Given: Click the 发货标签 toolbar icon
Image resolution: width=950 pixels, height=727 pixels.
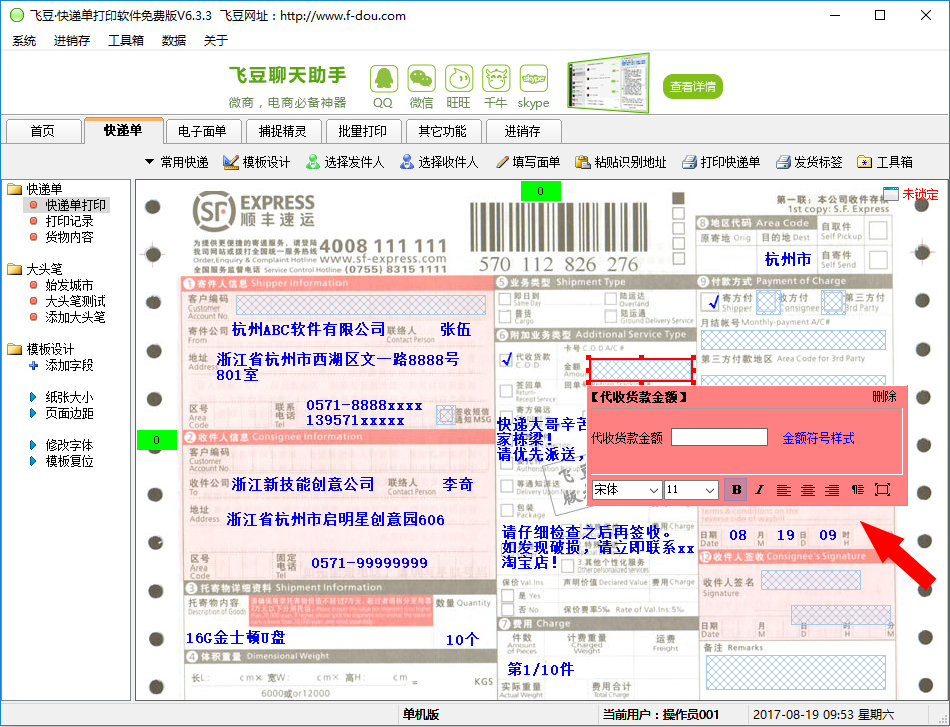Looking at the screenshot, I should coord(783,162).
